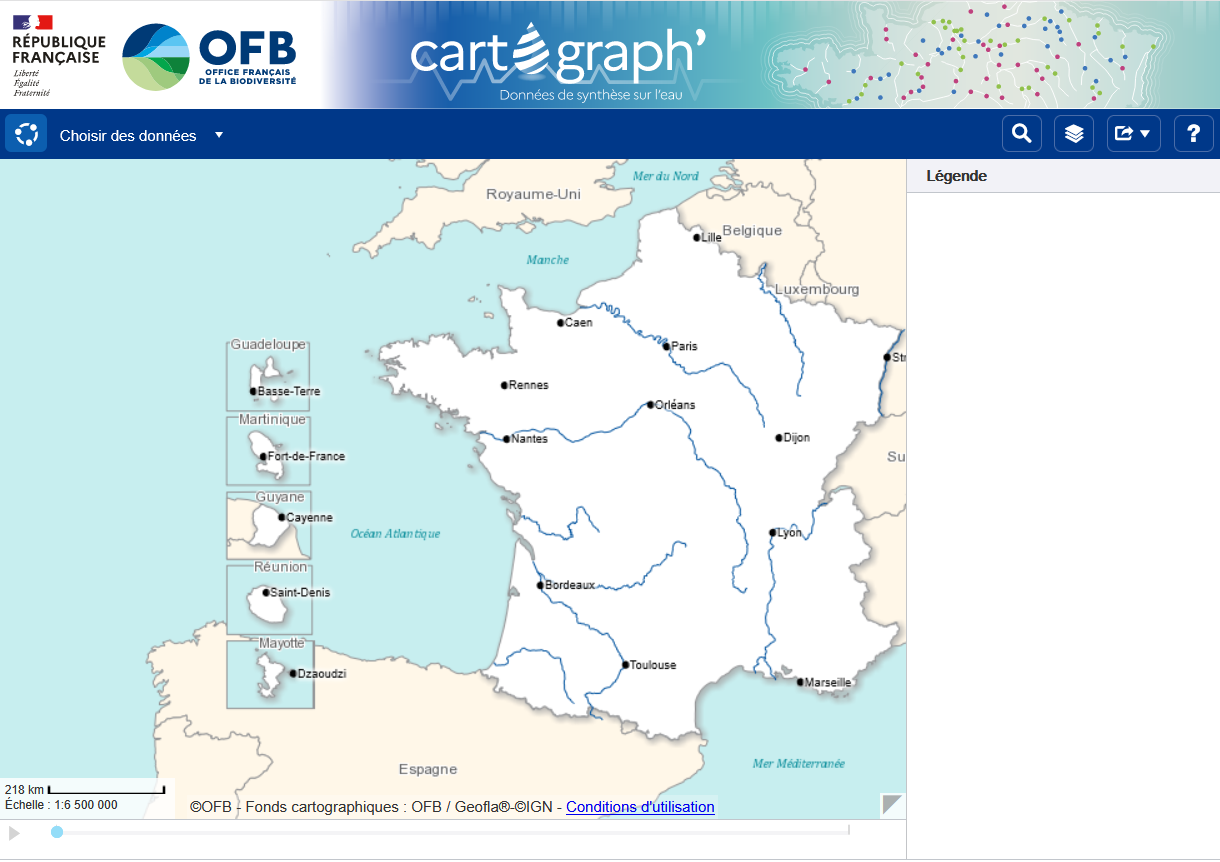Click the République Française logo
Screen dimensions: 1220x862
point(58,55)
